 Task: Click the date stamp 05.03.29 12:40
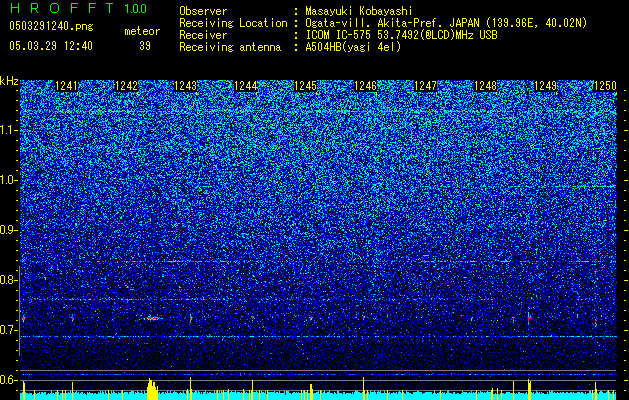[51, 46]
